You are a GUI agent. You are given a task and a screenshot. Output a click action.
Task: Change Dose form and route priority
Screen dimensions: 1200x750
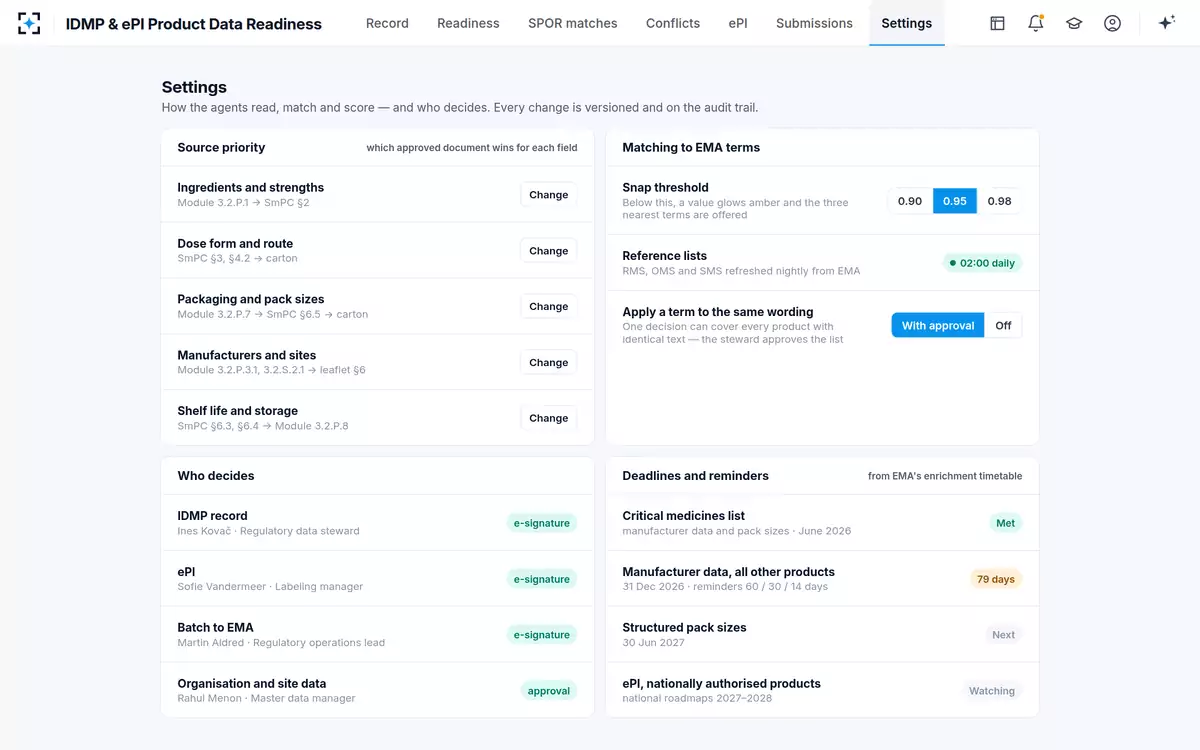coord(548,251)
